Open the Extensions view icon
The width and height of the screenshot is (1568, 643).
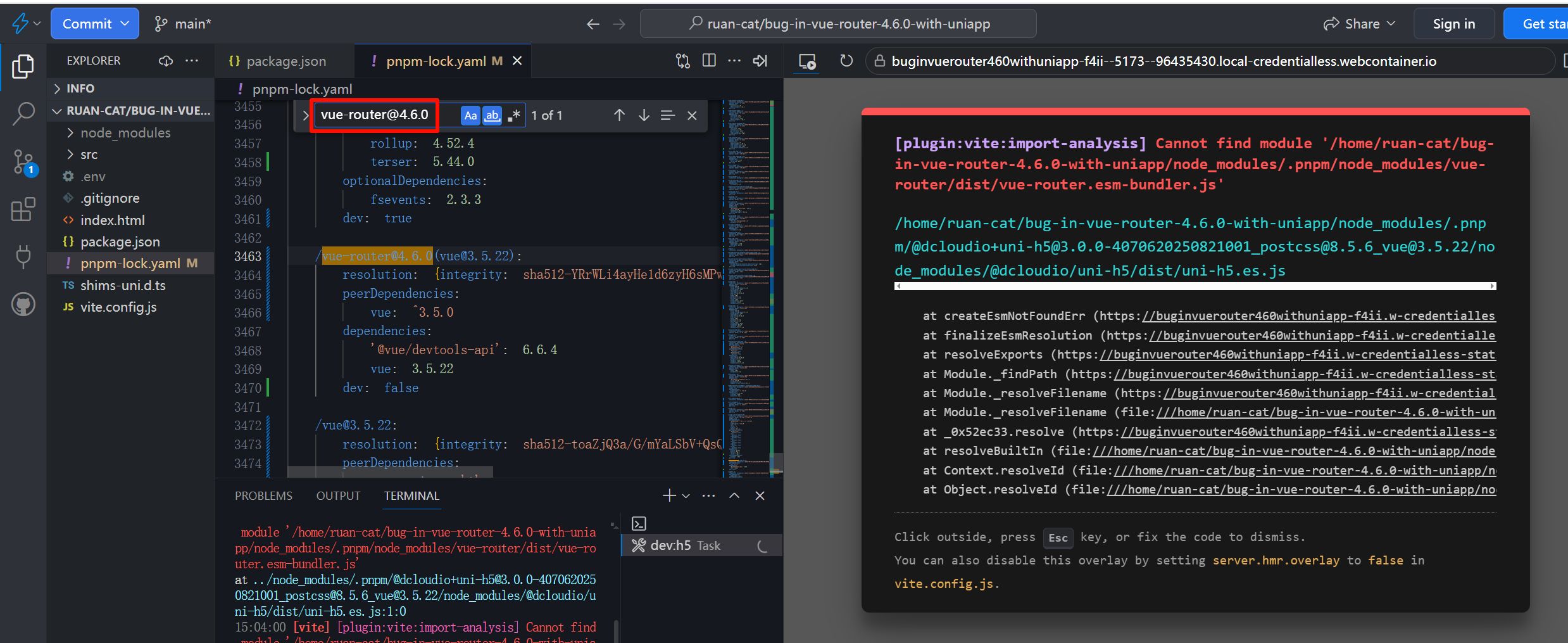coord(23,210)
